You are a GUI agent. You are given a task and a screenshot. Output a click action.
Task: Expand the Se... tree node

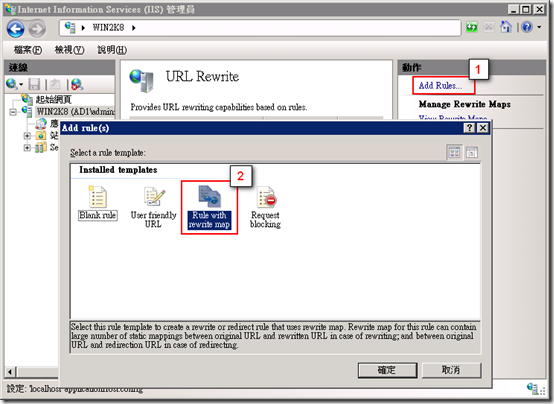point(27,147)
